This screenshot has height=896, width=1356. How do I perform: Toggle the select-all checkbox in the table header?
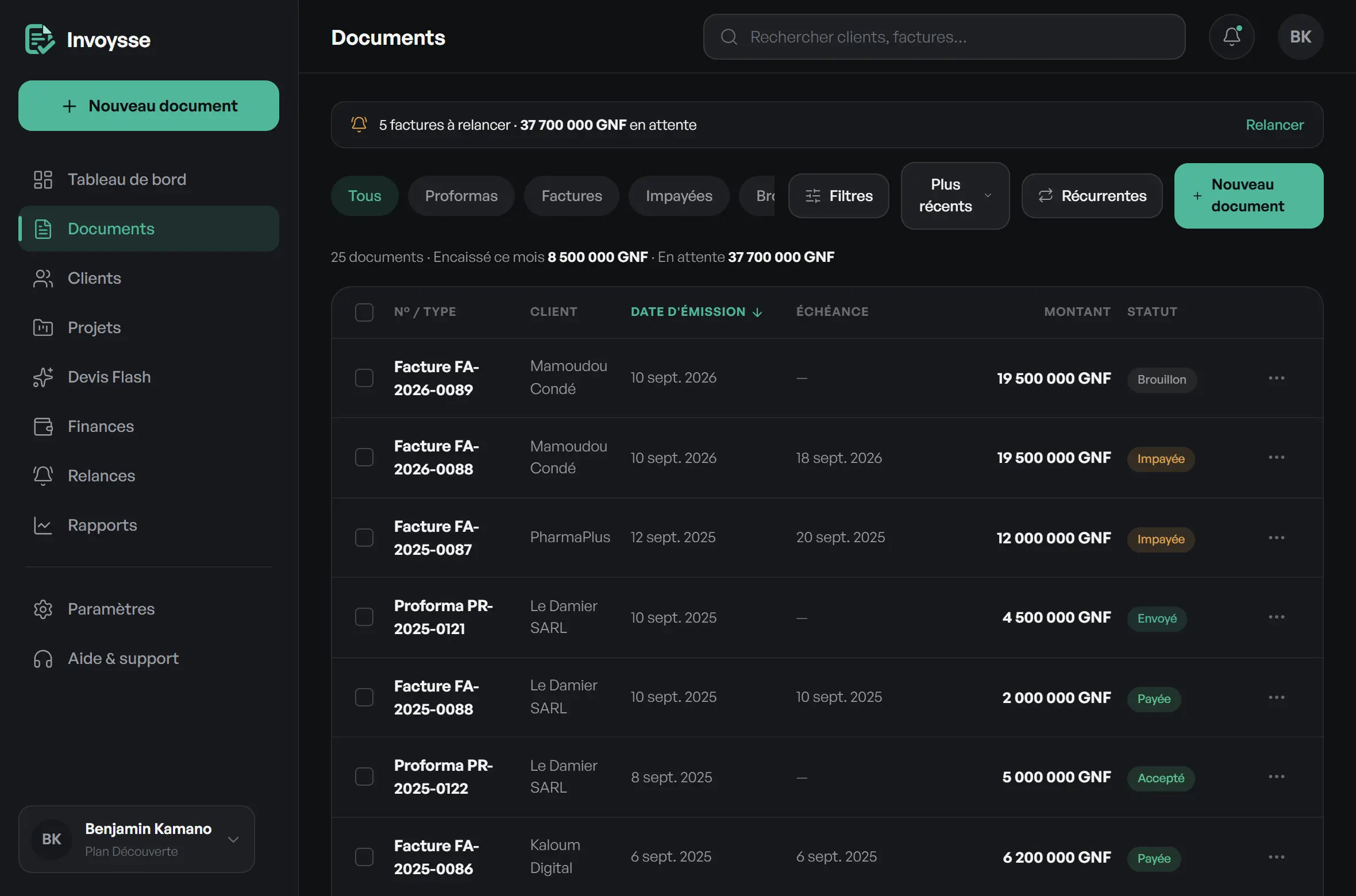[364, 312]
